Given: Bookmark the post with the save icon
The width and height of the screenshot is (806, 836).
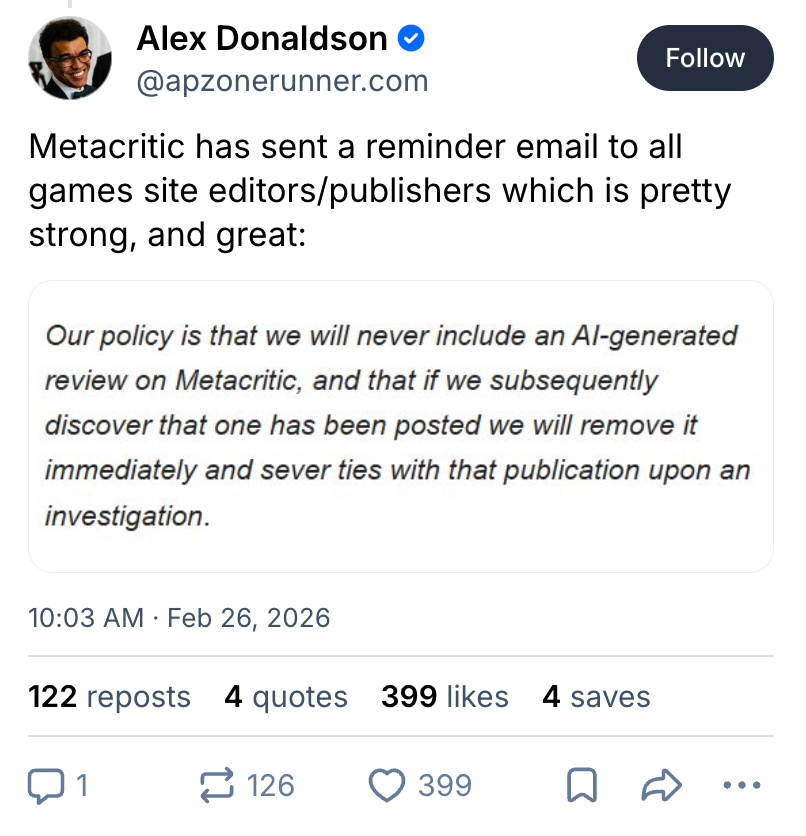Looking at the screenshot, I should coord(583,786).
